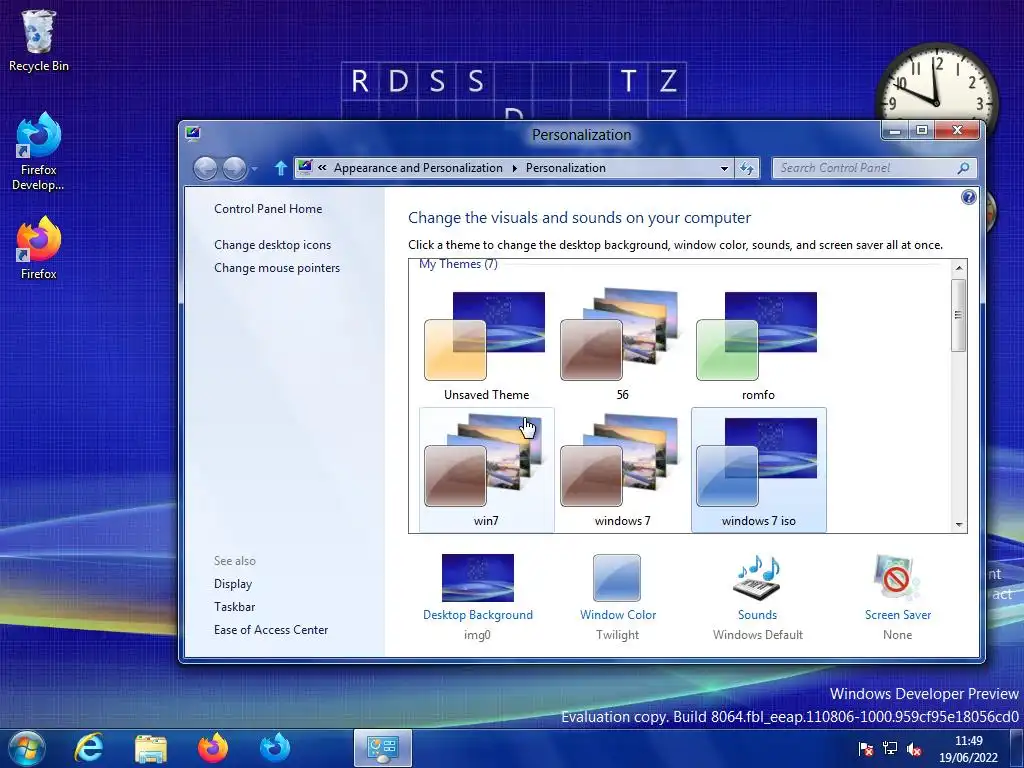
Task: Open the Display link under See also
Action: pyautogui.click(x=232, y=584)
